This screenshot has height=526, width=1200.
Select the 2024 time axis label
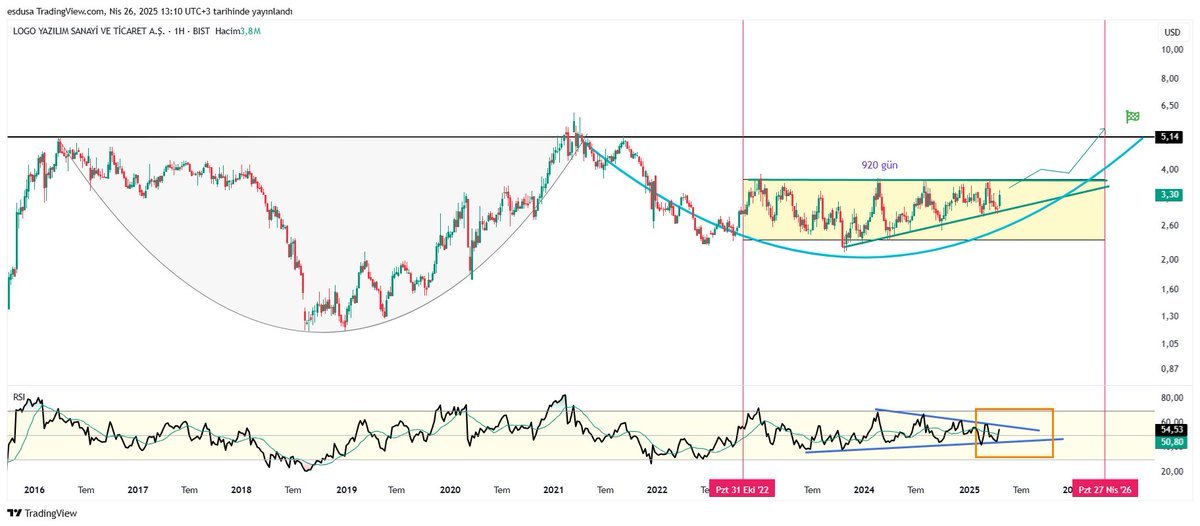coord(864,490)
